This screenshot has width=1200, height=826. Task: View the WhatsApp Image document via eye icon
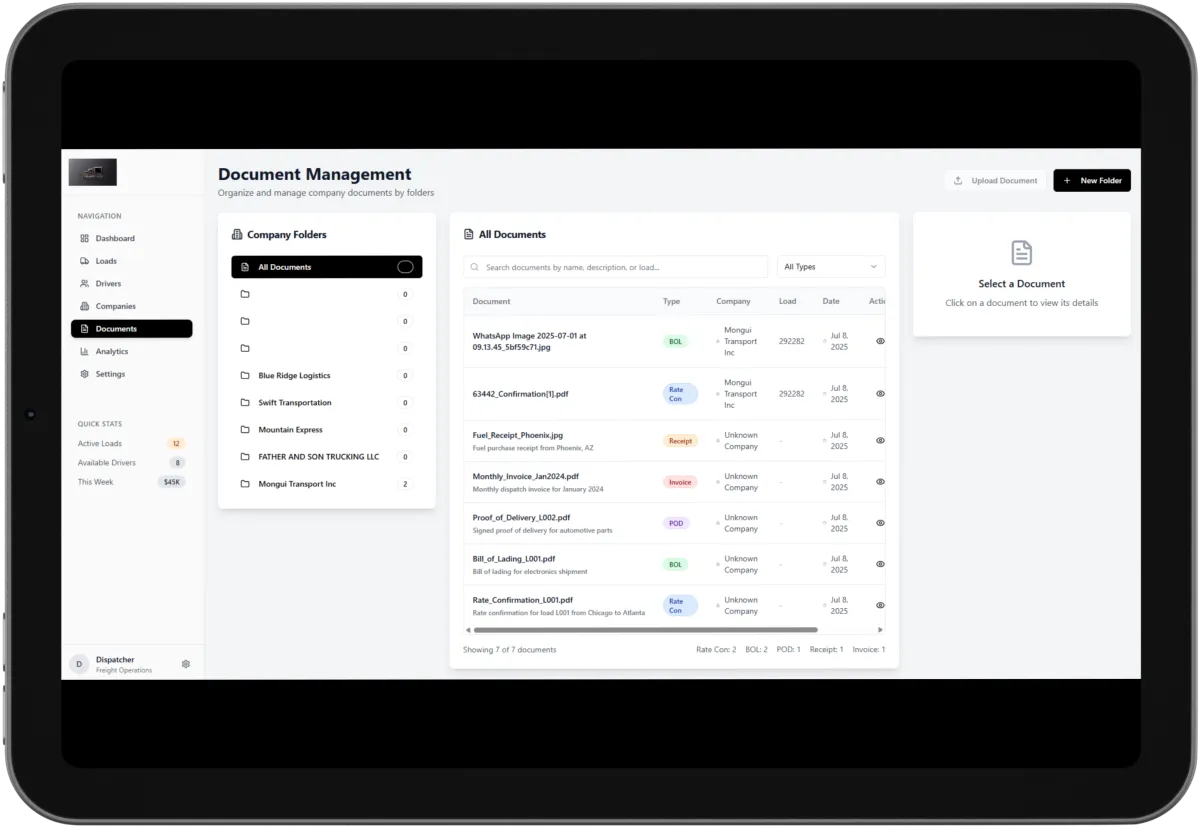[x=880, y=341]
